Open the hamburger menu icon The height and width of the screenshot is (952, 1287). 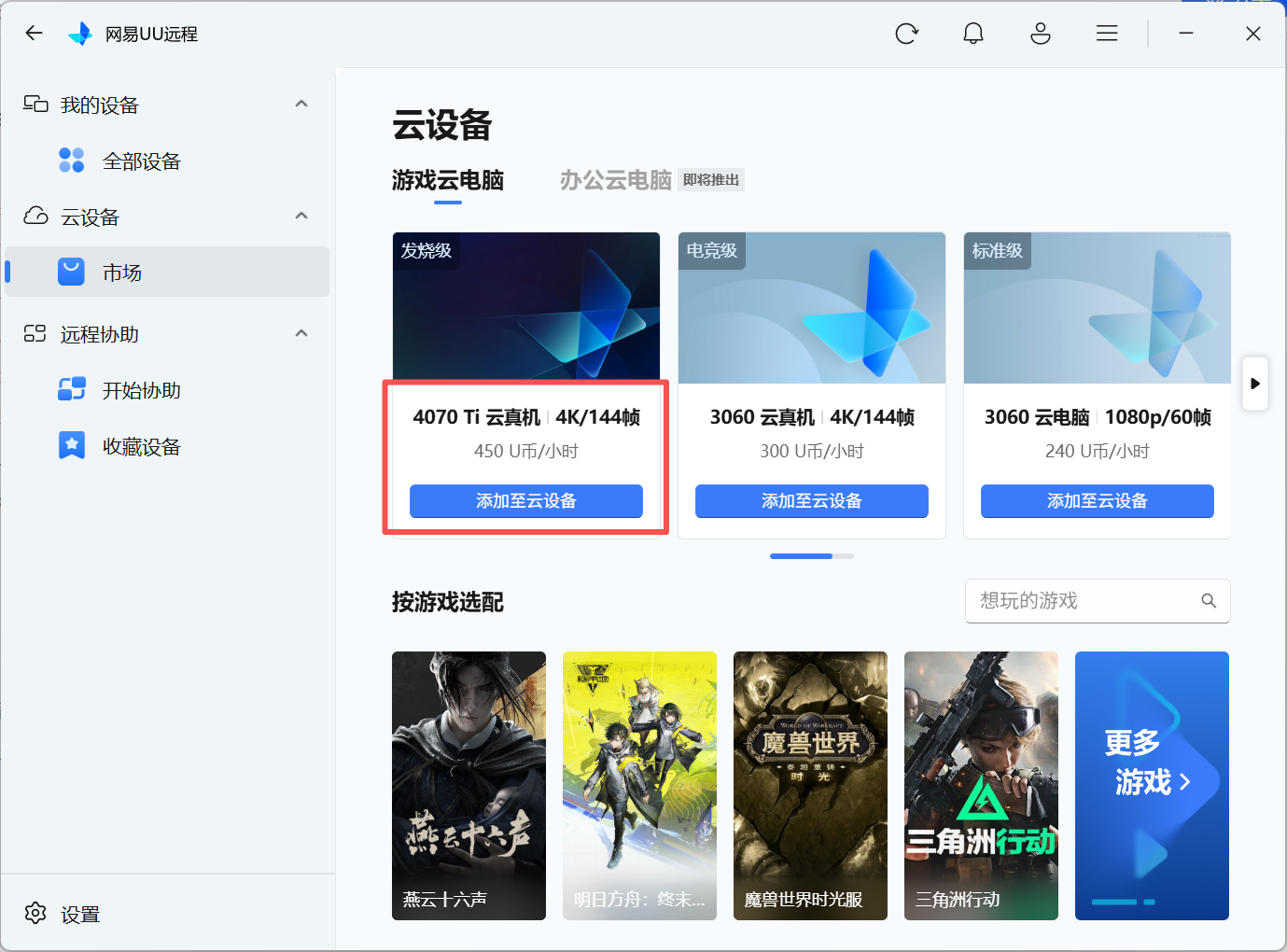(x=1107, y=34)
